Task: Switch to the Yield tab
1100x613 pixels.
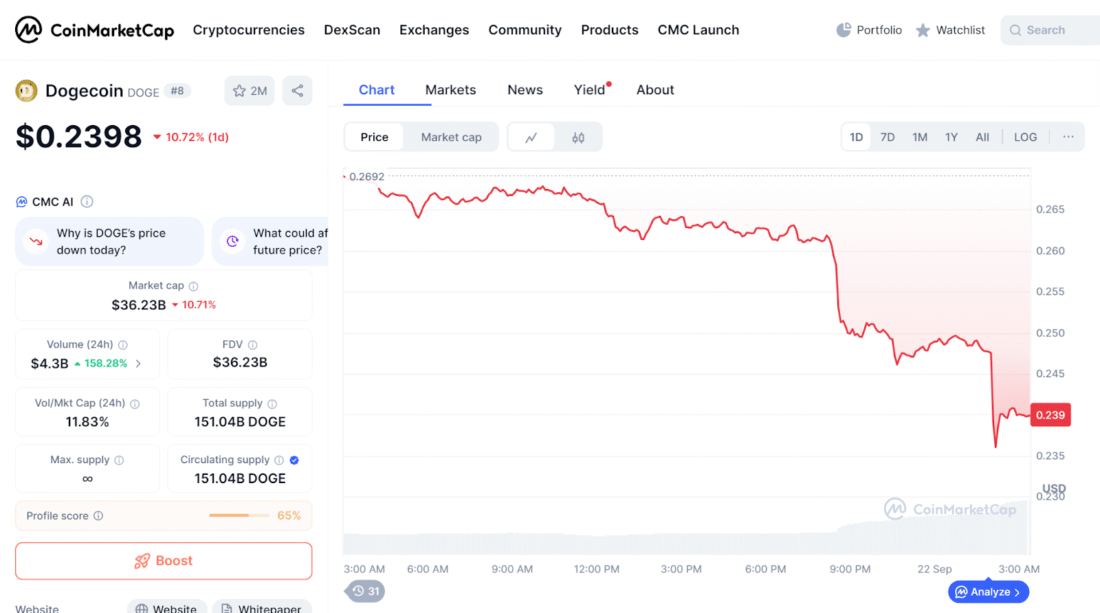Action: [590, 90]
